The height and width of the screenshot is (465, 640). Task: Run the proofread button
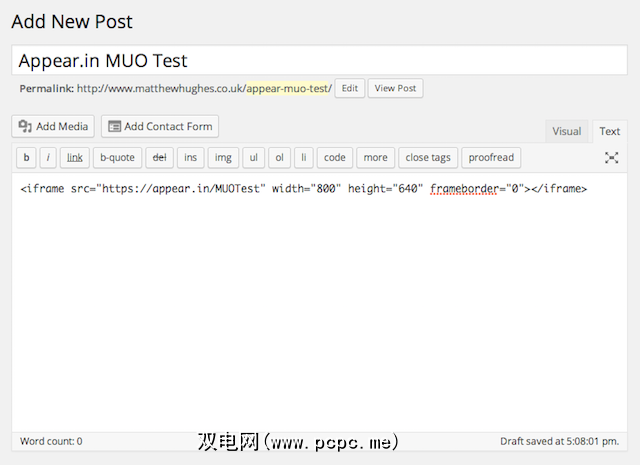(491, 158)
